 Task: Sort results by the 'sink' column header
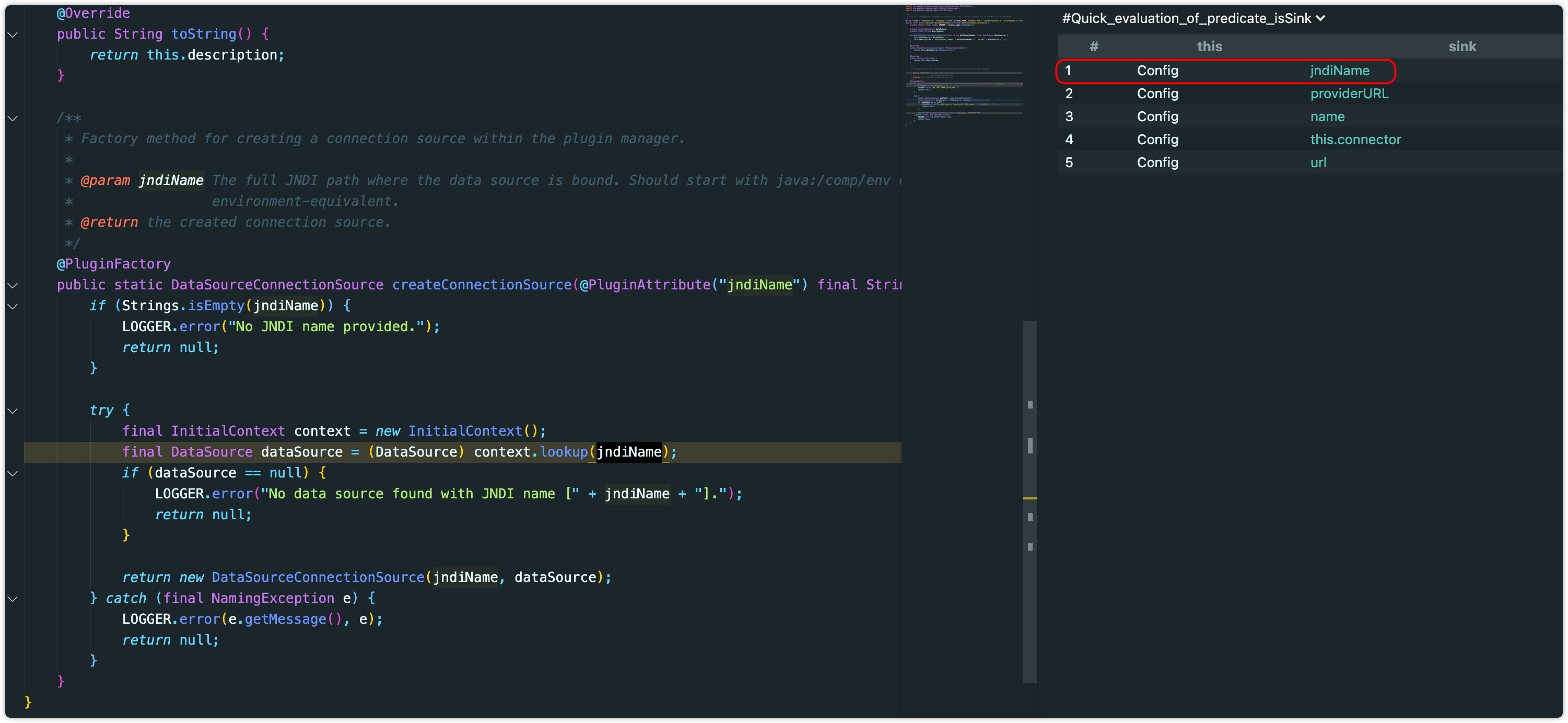[x=1462, y=46]
